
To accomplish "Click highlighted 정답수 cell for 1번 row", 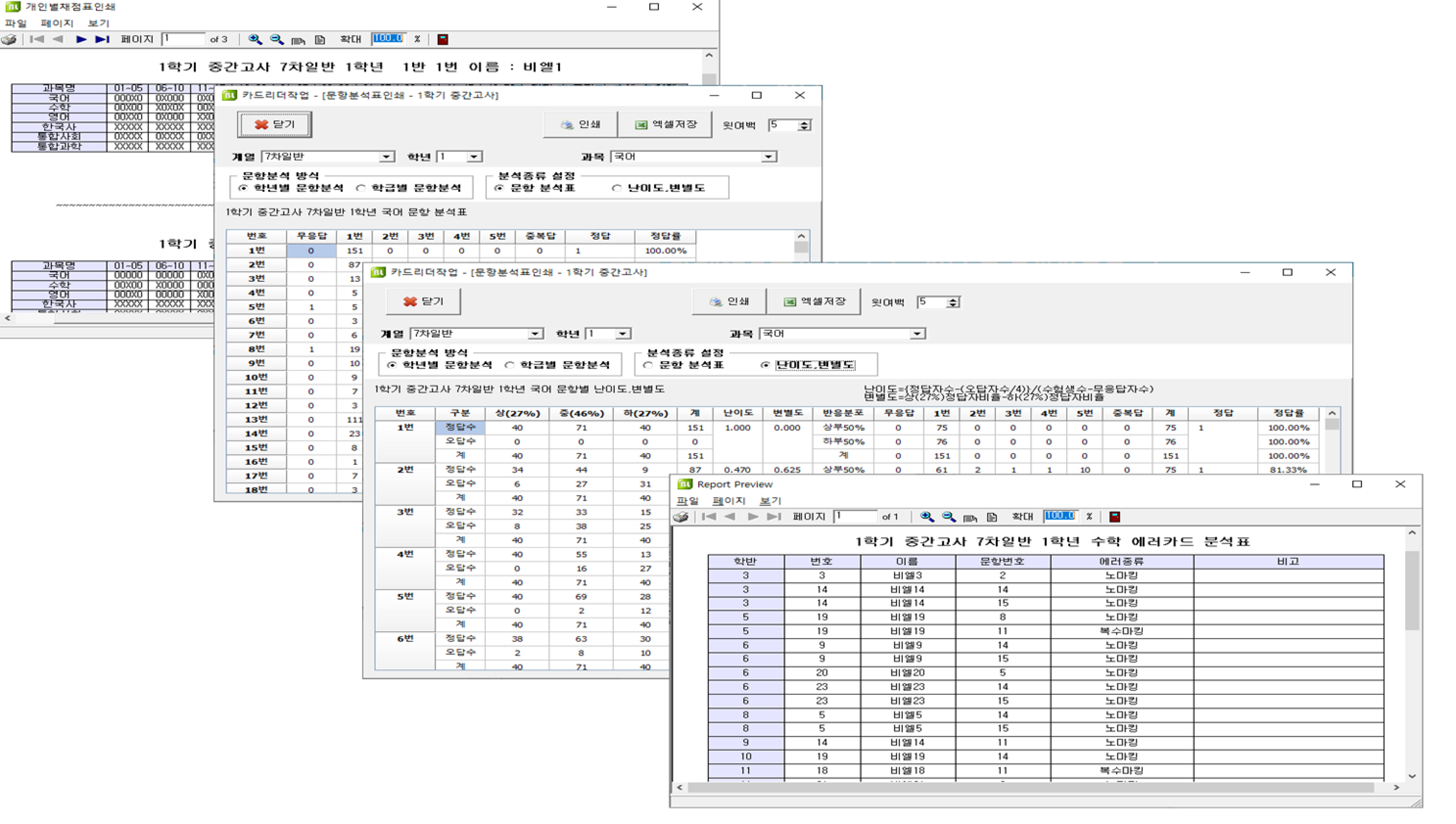I will tap(460, 428).
